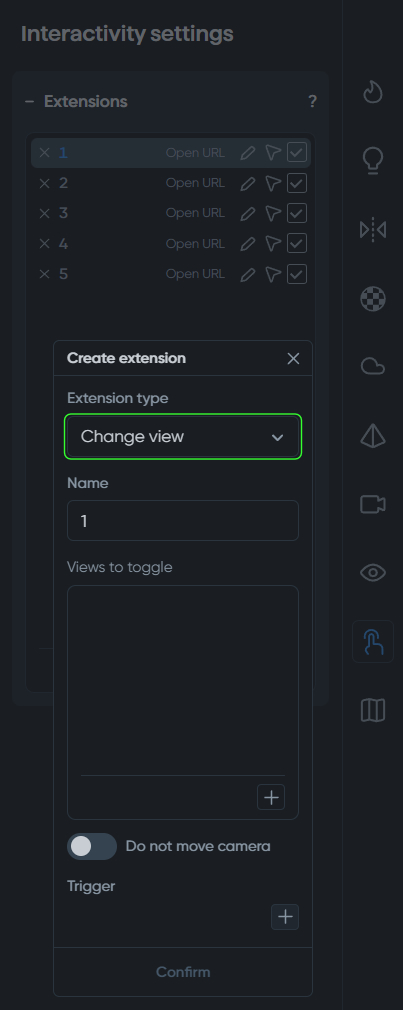Open the cloud environment sidebar icon
Image resolution: width=403 pixels, height=1010 pixels.
pyautogui.click(x=373, y=367)
